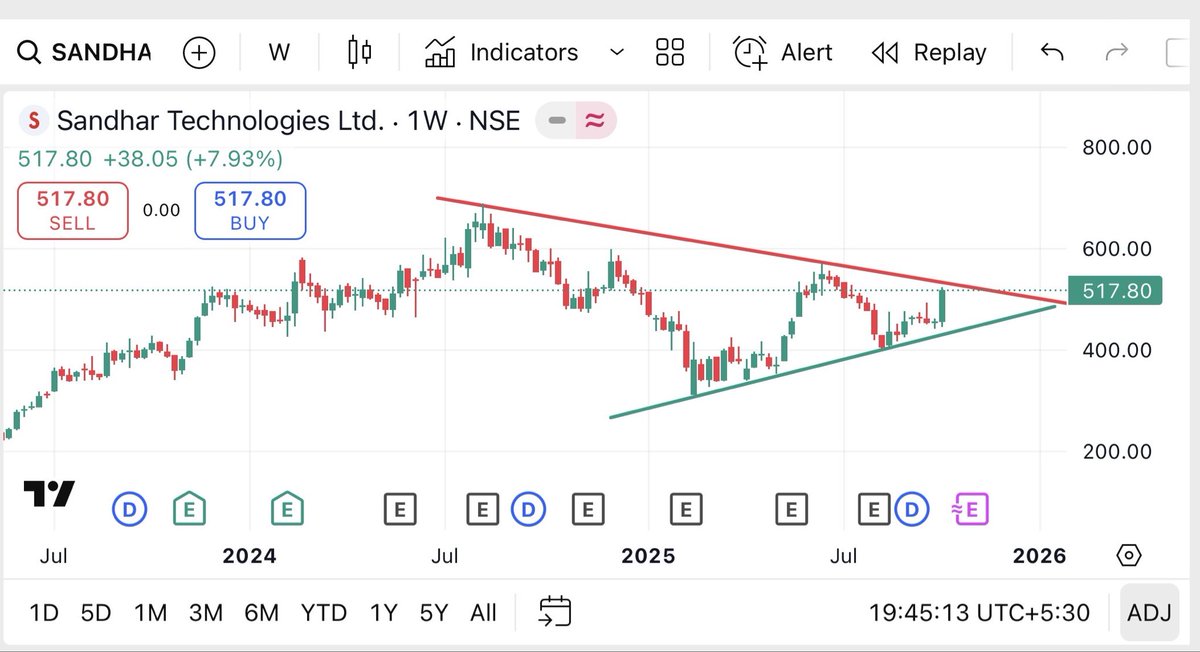Open the W weekly interval selector
Image resolution: width=1200 pixels, height=652 pixels.
point(279,52)
